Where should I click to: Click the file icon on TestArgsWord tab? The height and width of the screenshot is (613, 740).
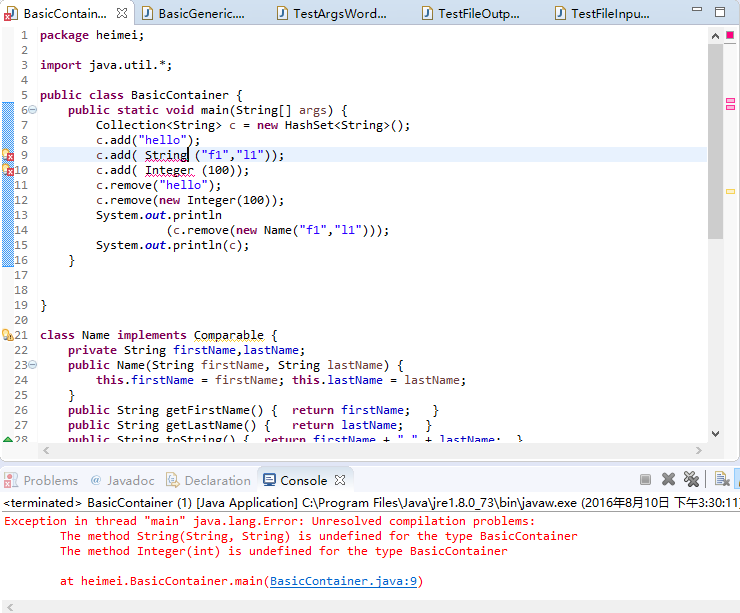point(282,13)
